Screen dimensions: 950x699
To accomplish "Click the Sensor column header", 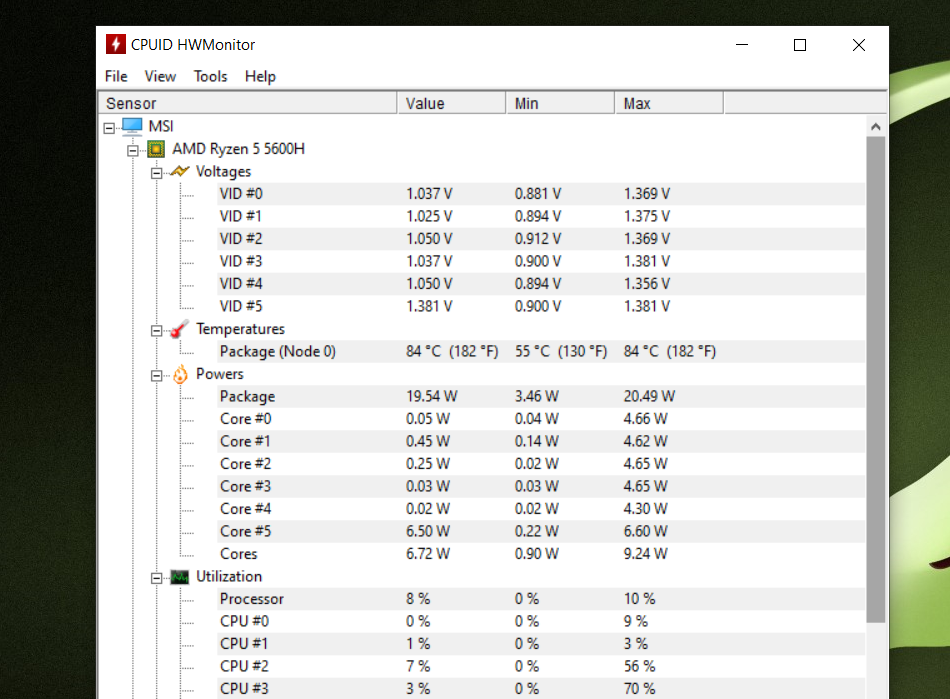I will 248,103.
